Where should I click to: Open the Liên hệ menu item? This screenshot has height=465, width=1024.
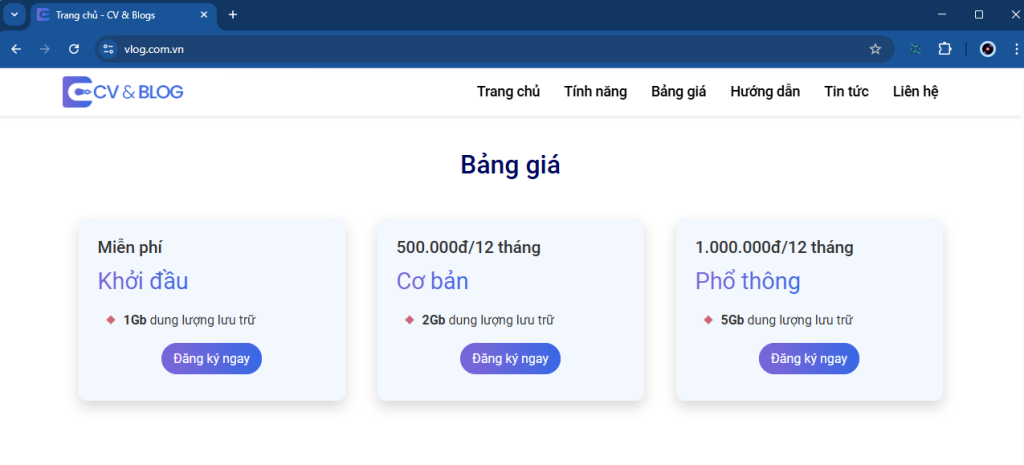[x=916, y=92]
